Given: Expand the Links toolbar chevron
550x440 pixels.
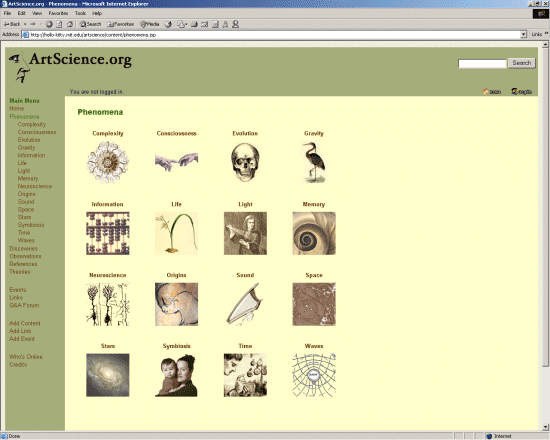Looking at the screenshot, I should [x=546, y=34].
